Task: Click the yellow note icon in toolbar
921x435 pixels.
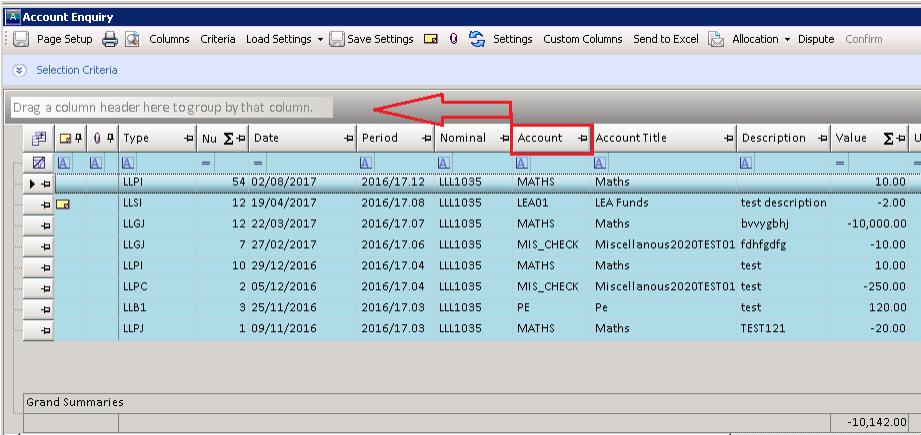Action: click(431, 39)
